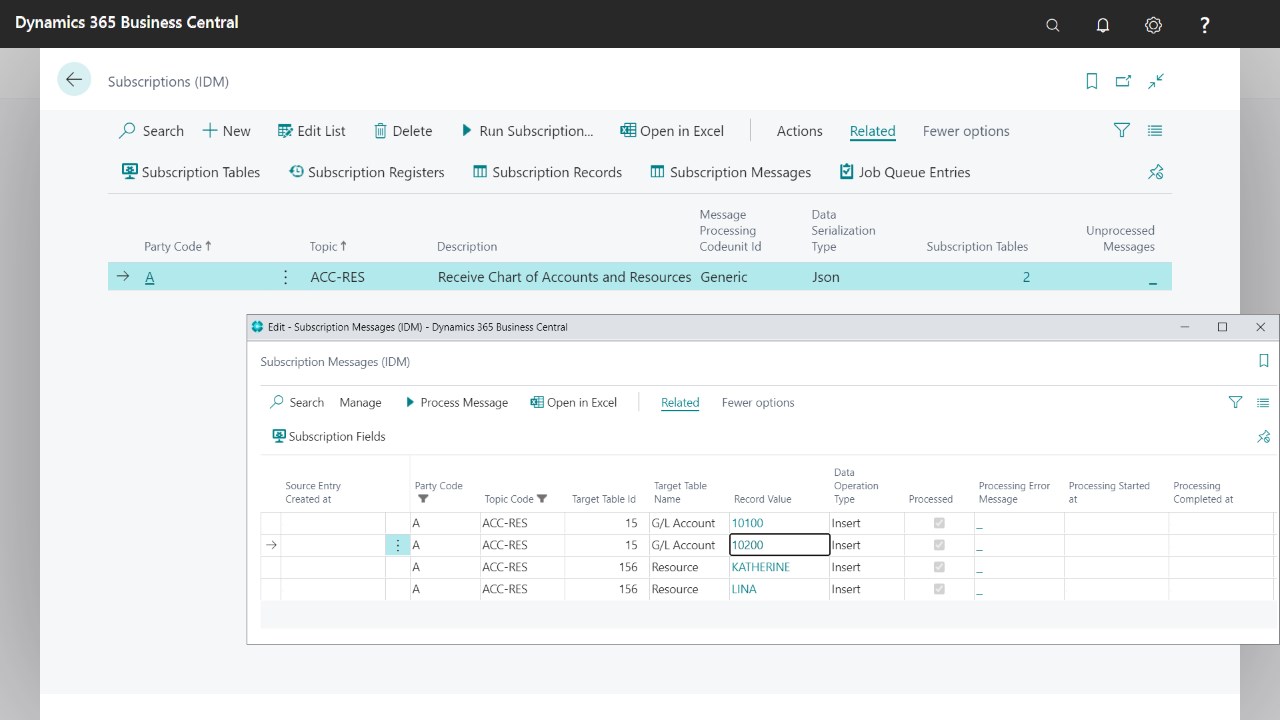
Task: Open the help question mark
Action: pos(1205,25)
